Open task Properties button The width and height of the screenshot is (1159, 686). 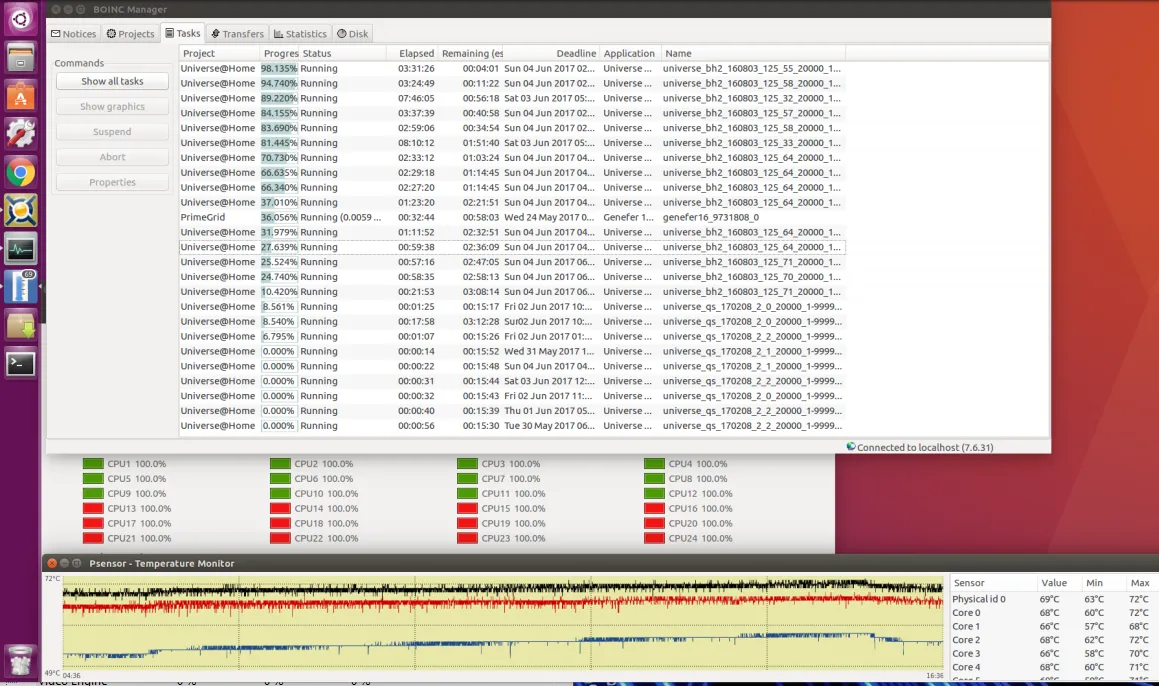pos(112,182)
